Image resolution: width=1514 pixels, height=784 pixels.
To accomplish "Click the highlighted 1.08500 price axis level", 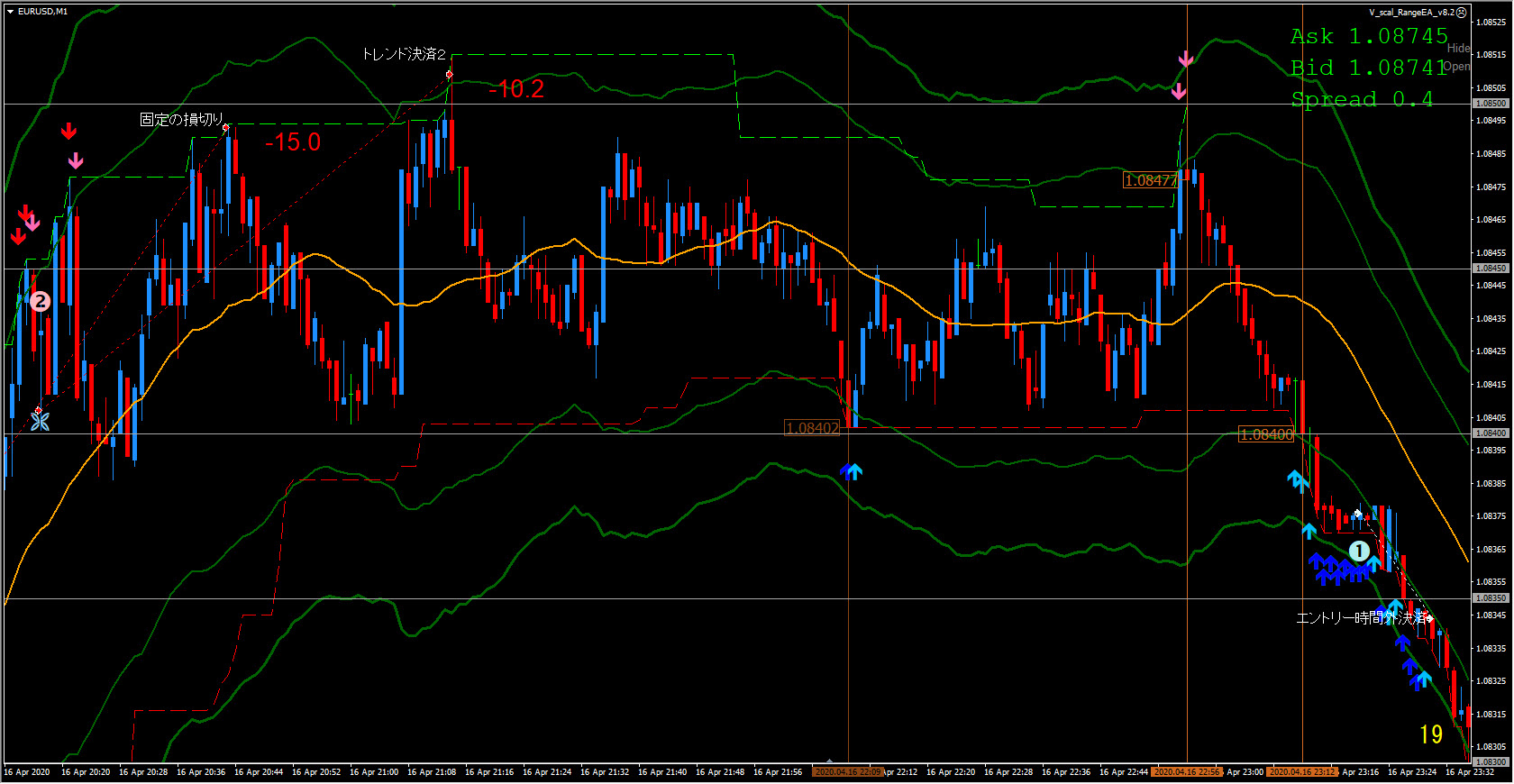I will point(1491,104).
